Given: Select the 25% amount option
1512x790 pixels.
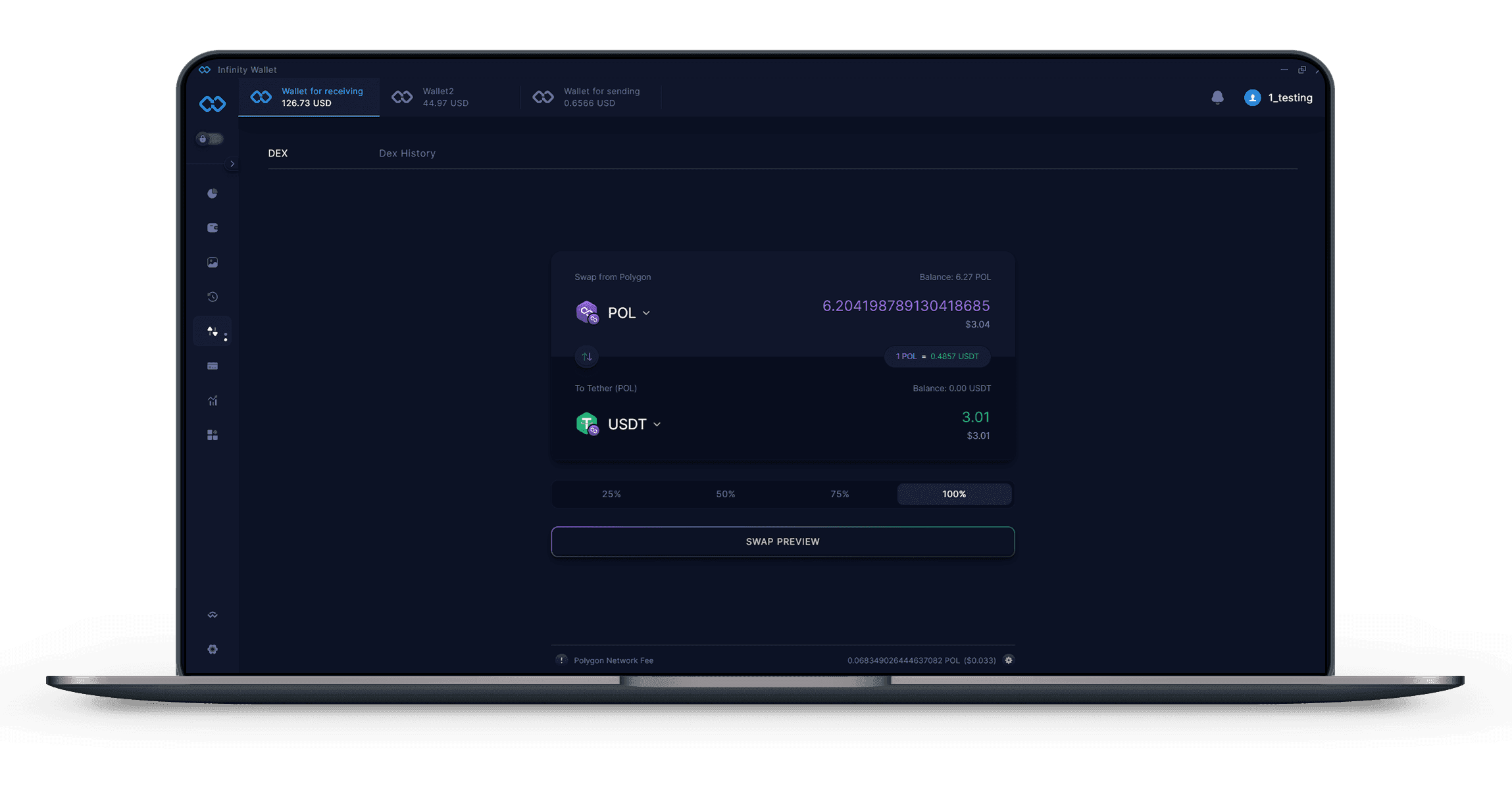Looking at the screenshot, I should click(x=611, y=494).
